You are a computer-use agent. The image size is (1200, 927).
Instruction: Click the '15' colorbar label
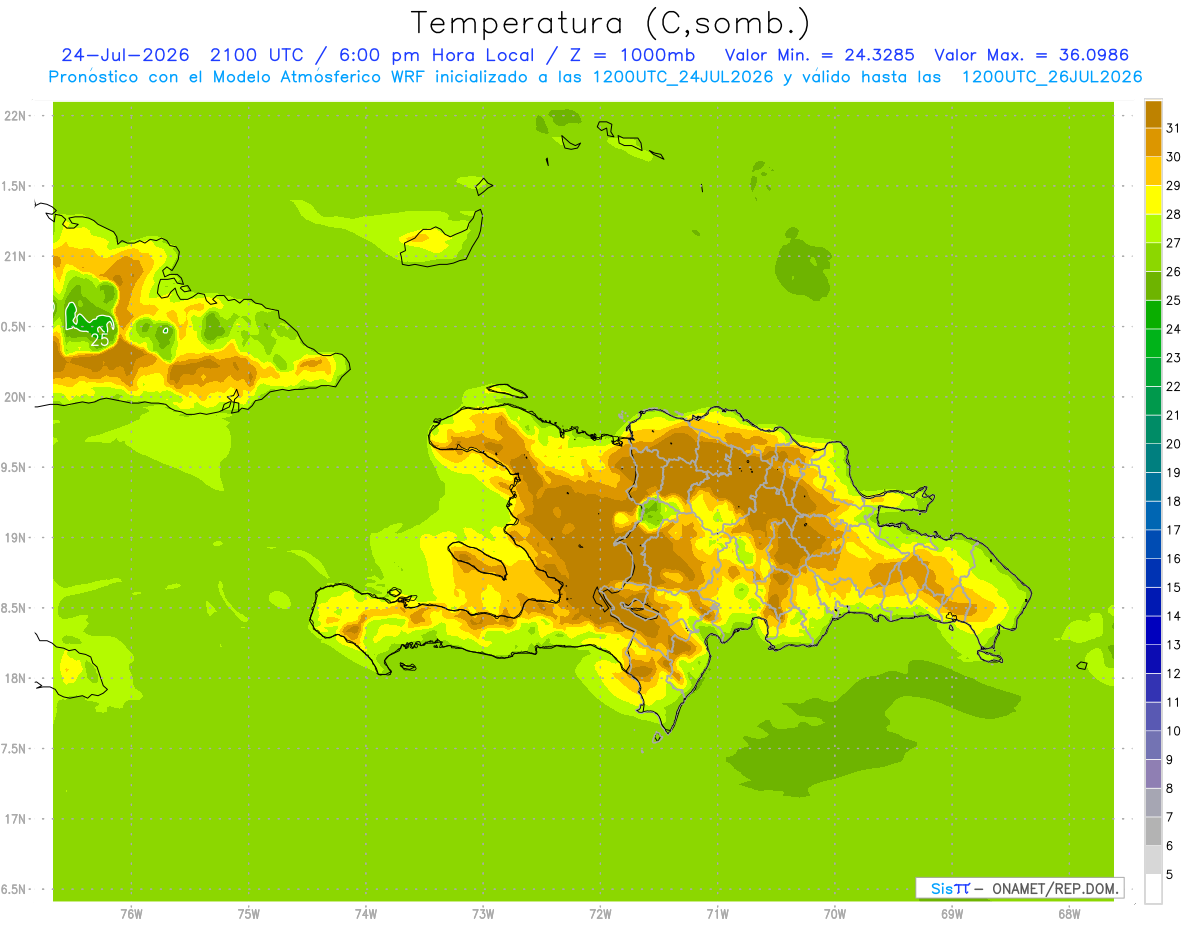click(x=1174, y=587)
